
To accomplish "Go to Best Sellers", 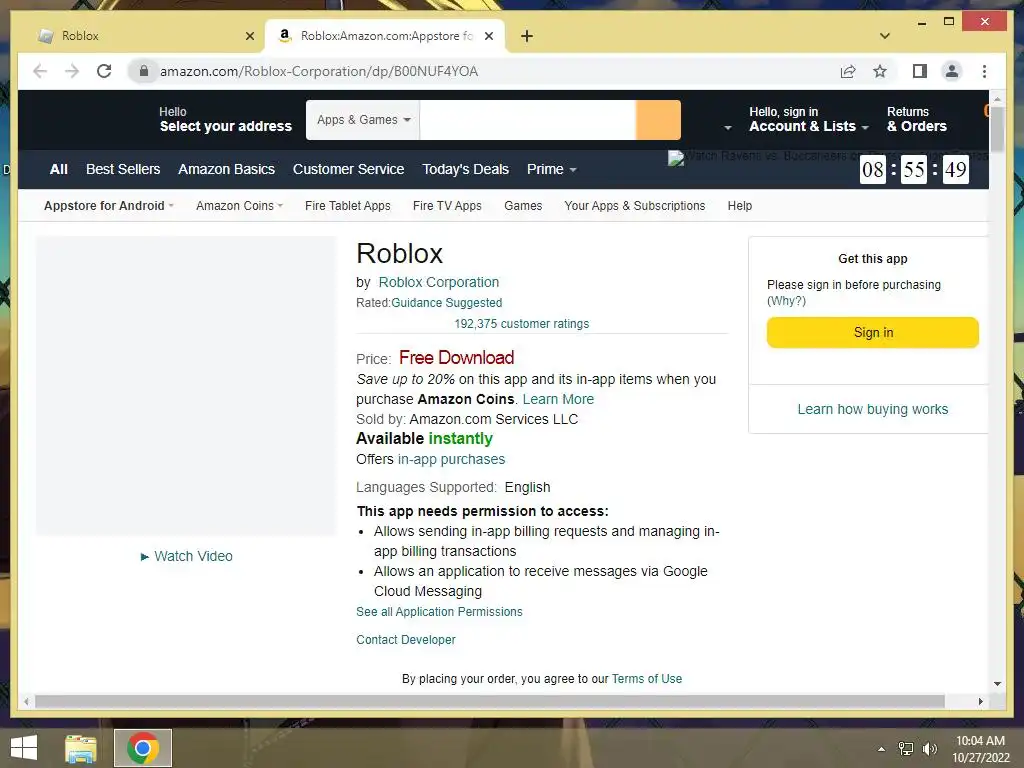I will coord(123,169).
